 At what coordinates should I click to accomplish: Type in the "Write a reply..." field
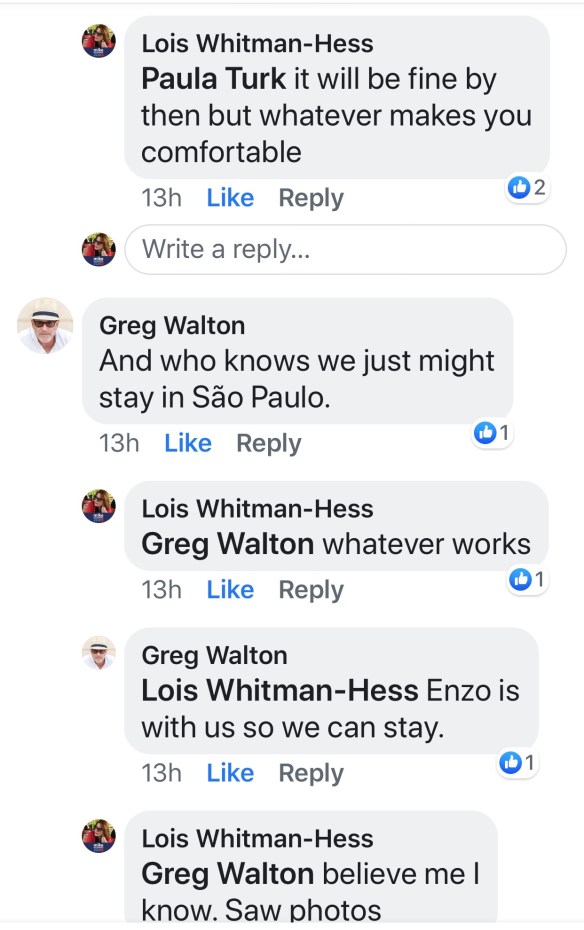[345, 249]
